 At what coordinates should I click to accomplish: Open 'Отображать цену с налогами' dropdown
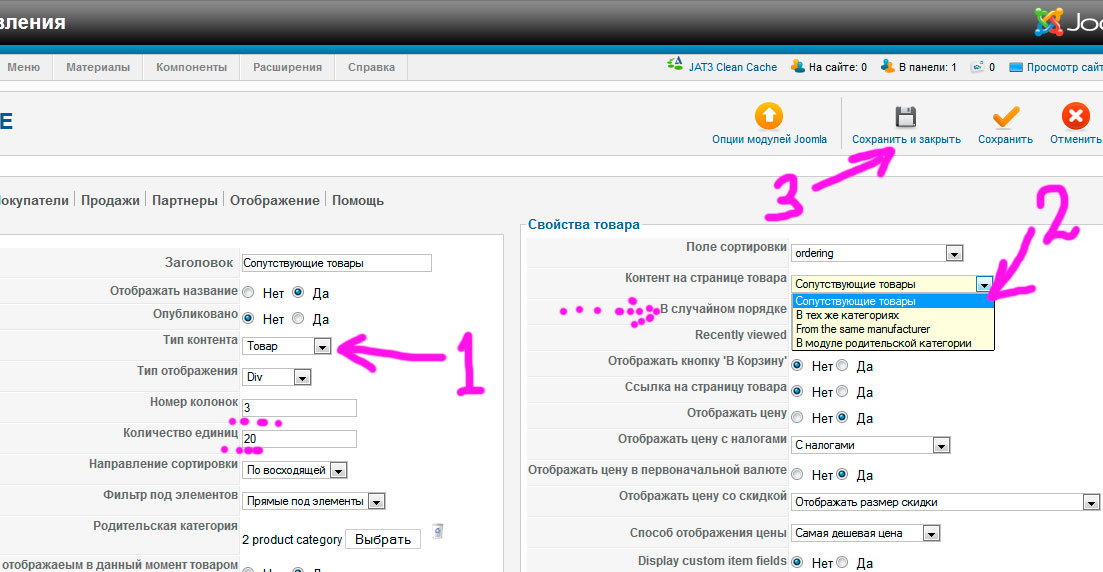pos(871,445)
